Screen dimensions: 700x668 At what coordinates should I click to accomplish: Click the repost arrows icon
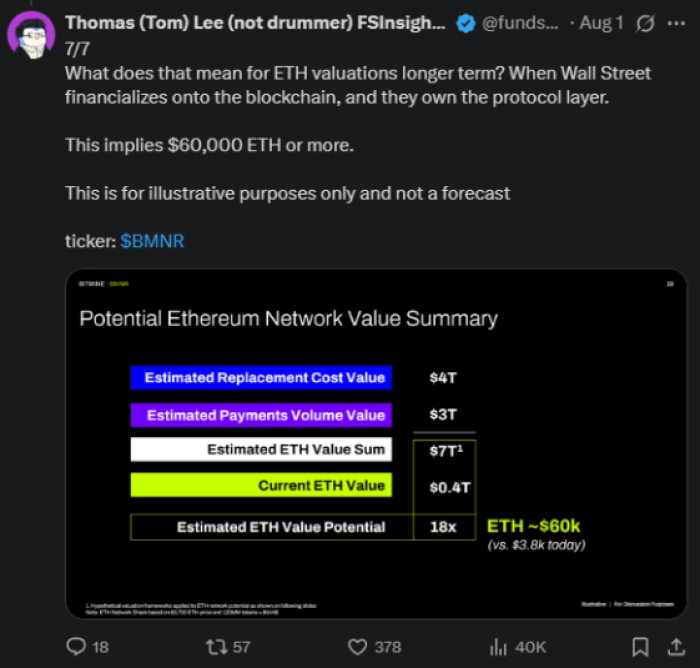click(215, 646)
